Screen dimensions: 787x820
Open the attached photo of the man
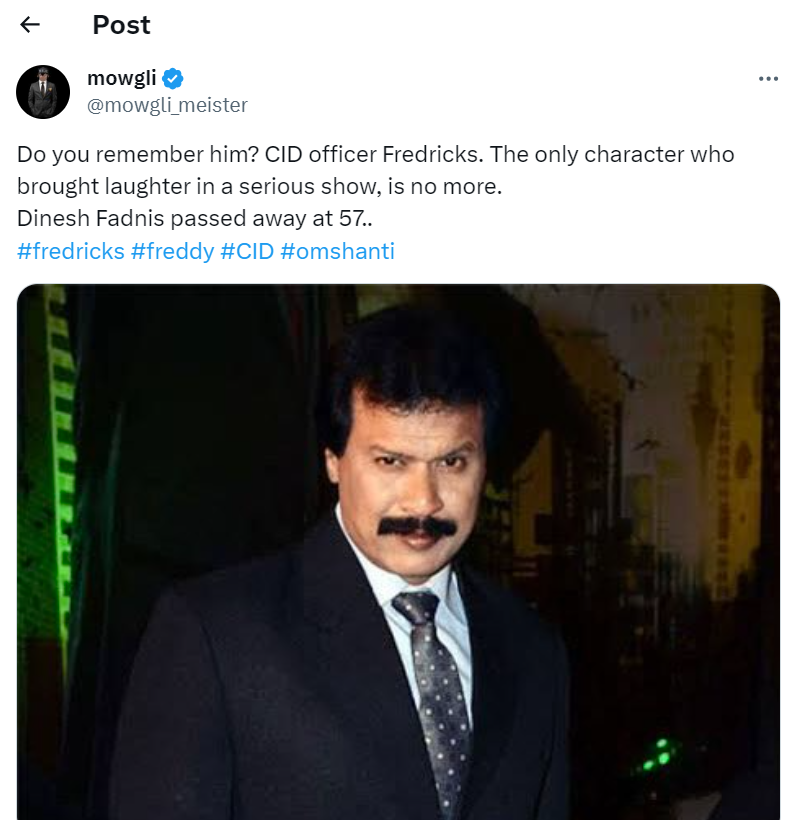[x=398, y=550]
